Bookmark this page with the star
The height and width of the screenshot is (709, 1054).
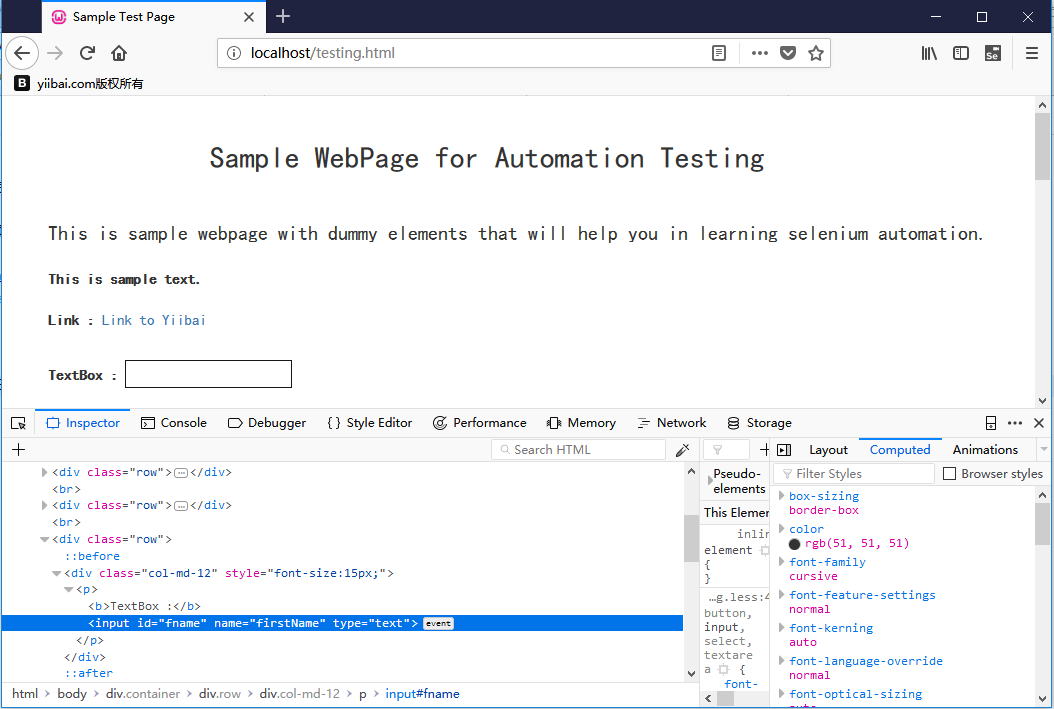pyautogui.click(x=816, y=53)
